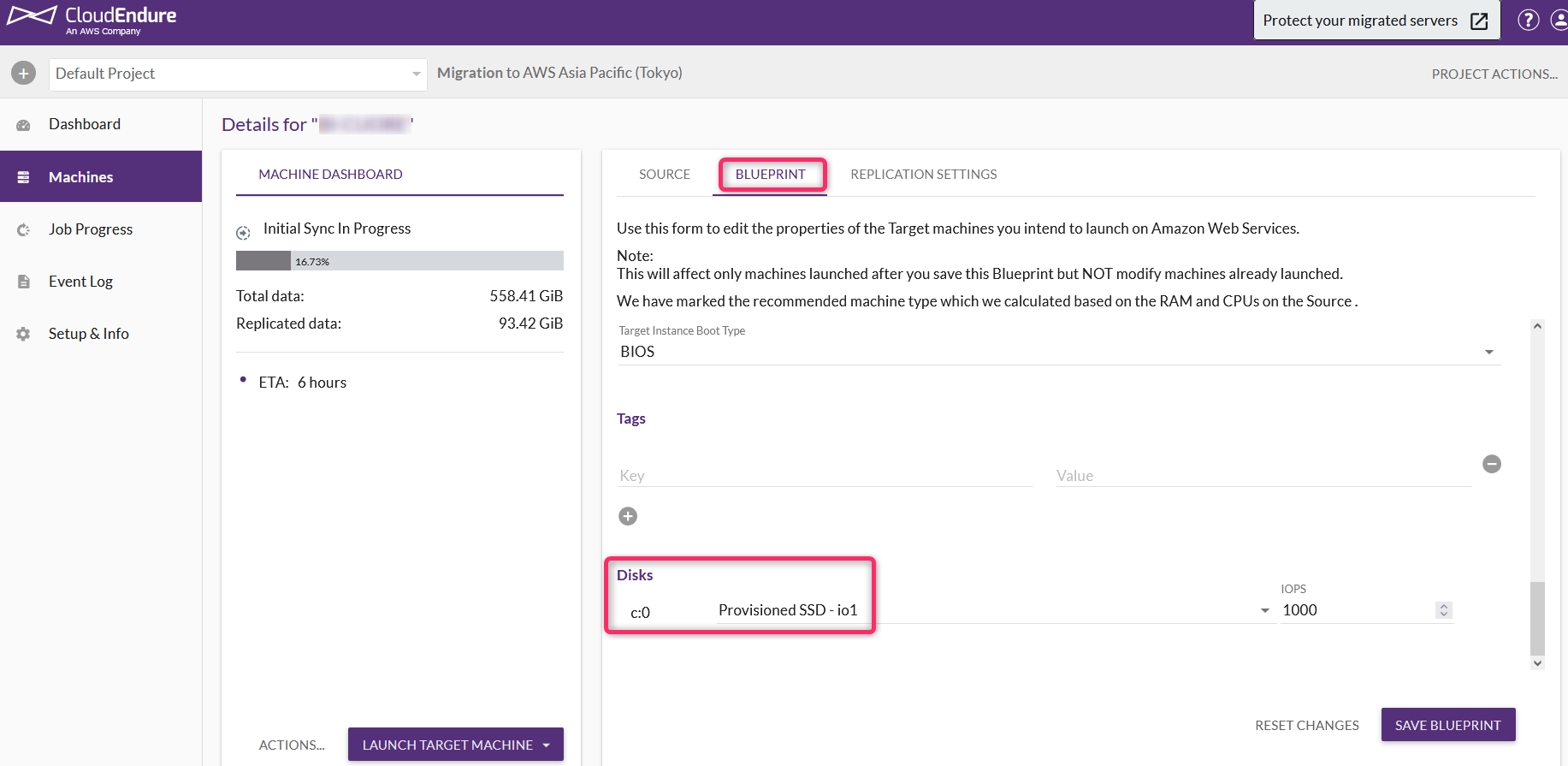Screen dimensions: 1568x766
Task: Click the IOPS stepper arrows
Action: pyautogui.click(x=1444, y=610)
